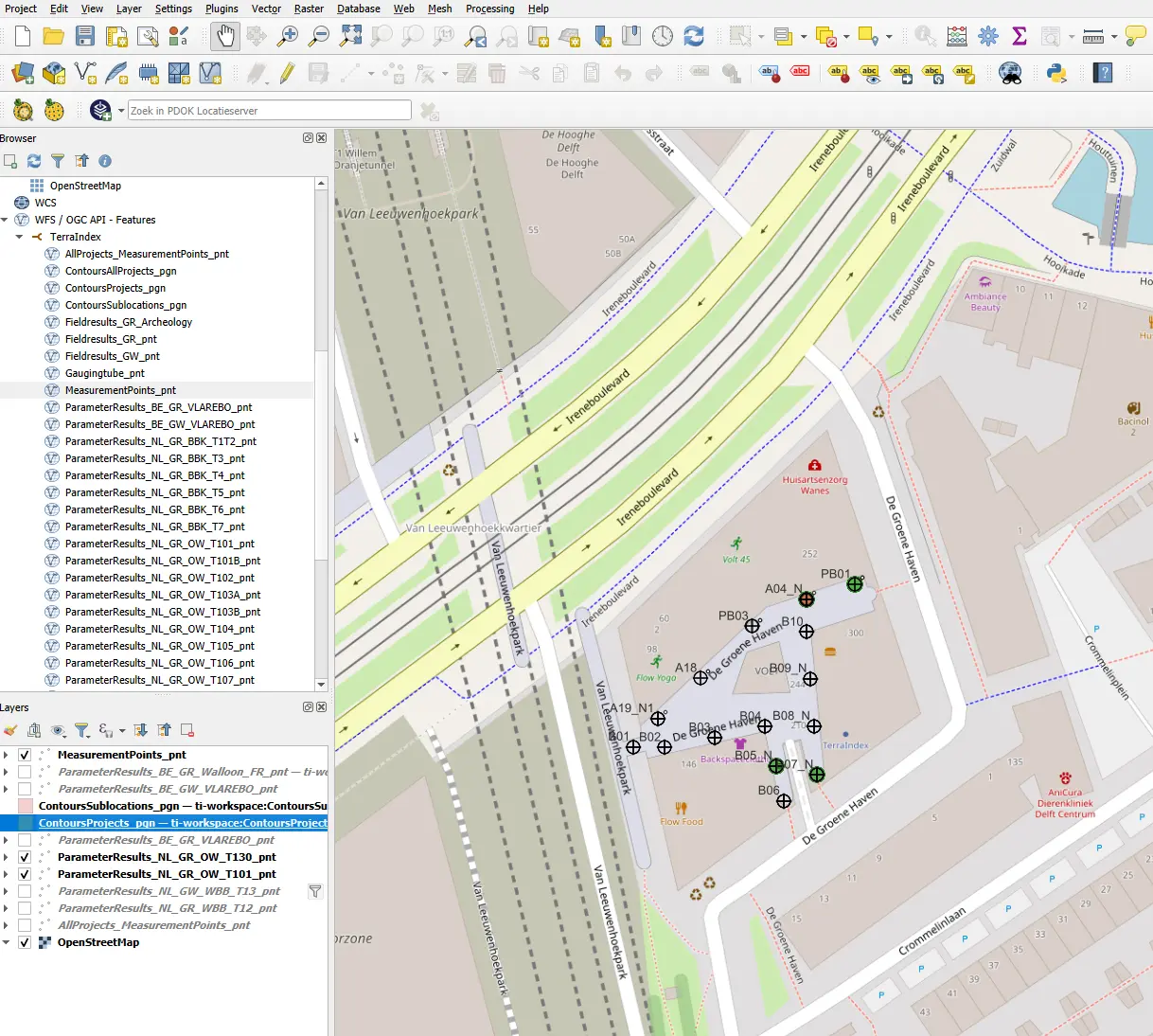Click the Statistical Summary sigma icon
Screen dimensions: 1153x1036
pos(1020,37)
